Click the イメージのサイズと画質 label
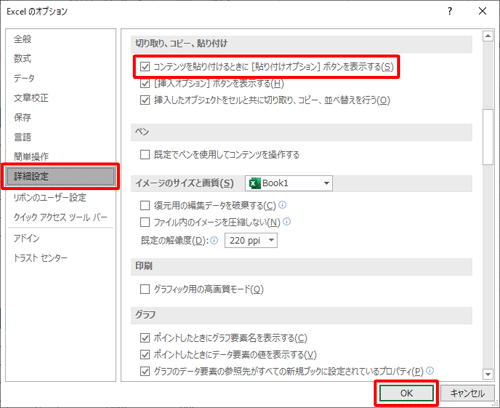The width and height of the screenshot is (500, 408). (x=184, y=183)
